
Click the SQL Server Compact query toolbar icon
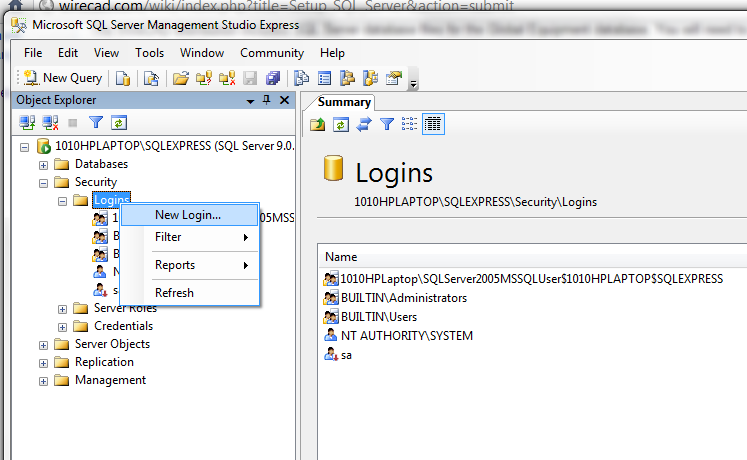151,78
